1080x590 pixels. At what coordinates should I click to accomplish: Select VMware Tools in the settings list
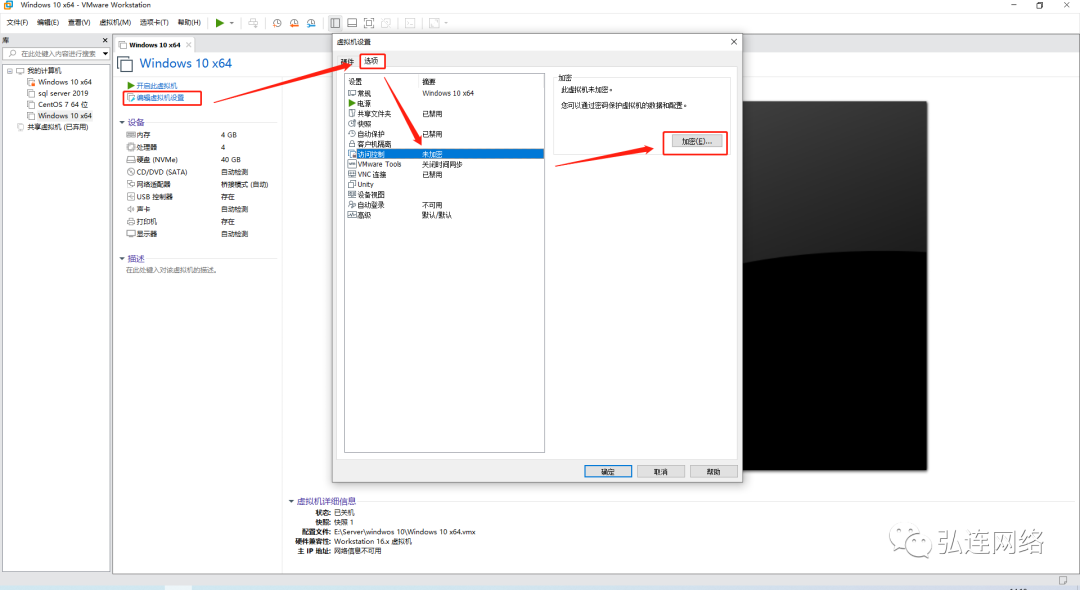444,165
